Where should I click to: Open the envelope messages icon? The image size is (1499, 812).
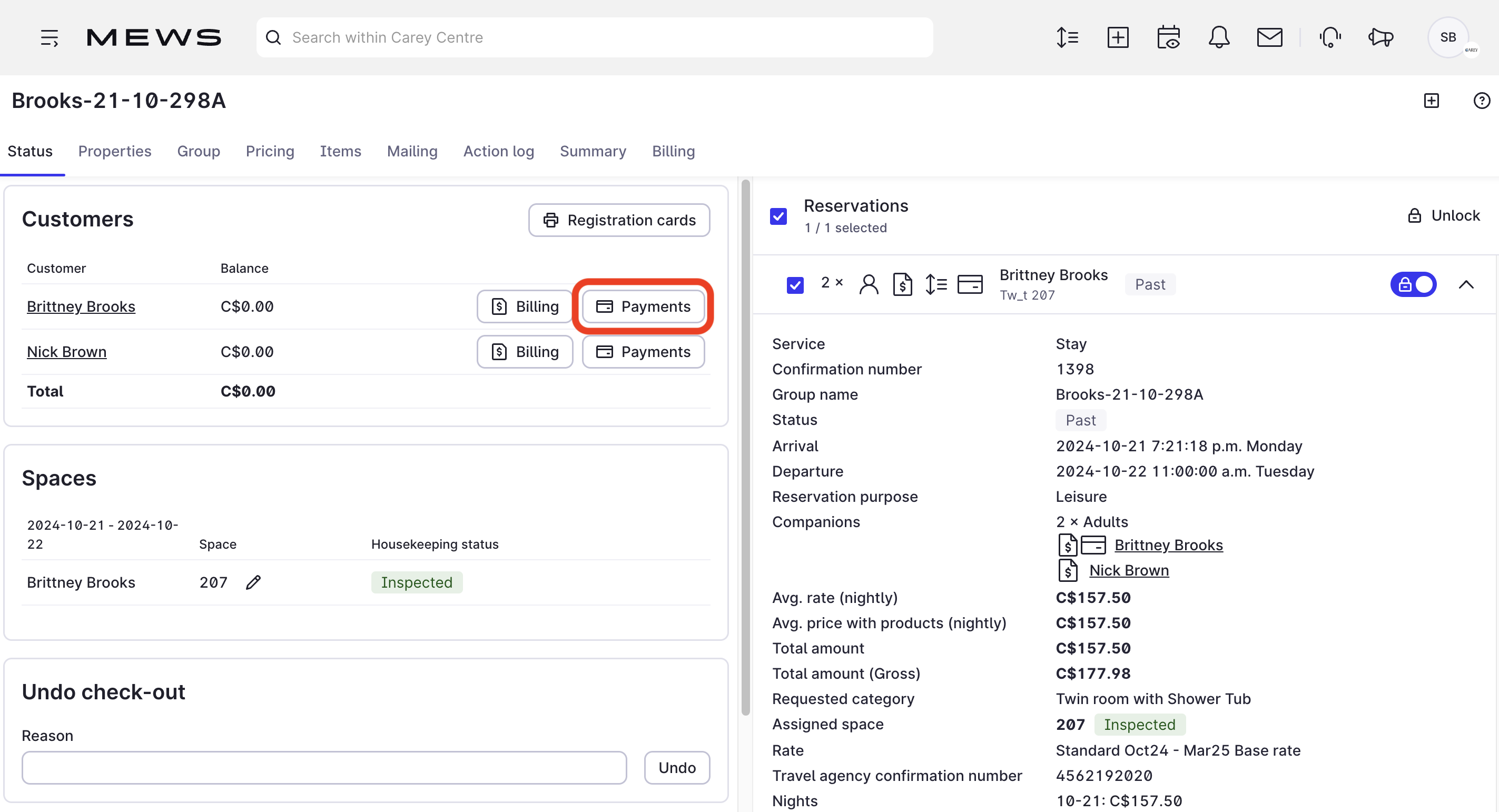click(x=1269, y=38)
